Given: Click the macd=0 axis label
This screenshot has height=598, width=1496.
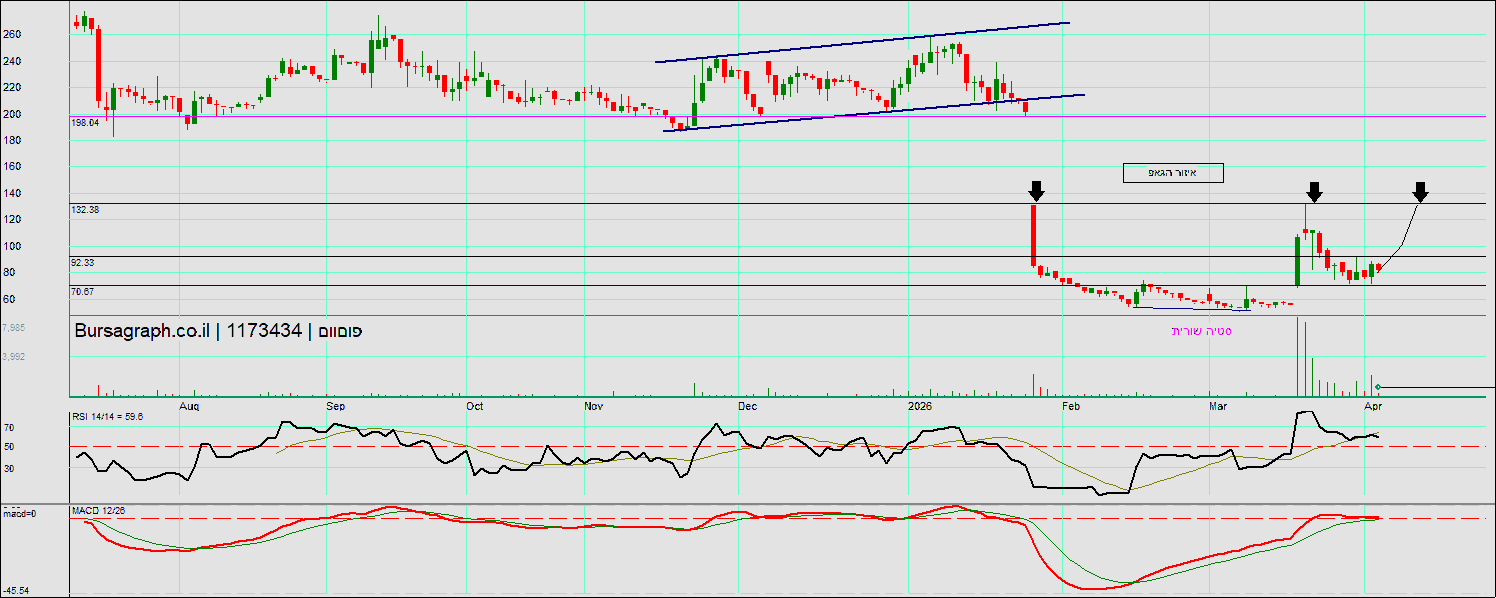Looking at the screenshot, I should (x=19, y=513).
